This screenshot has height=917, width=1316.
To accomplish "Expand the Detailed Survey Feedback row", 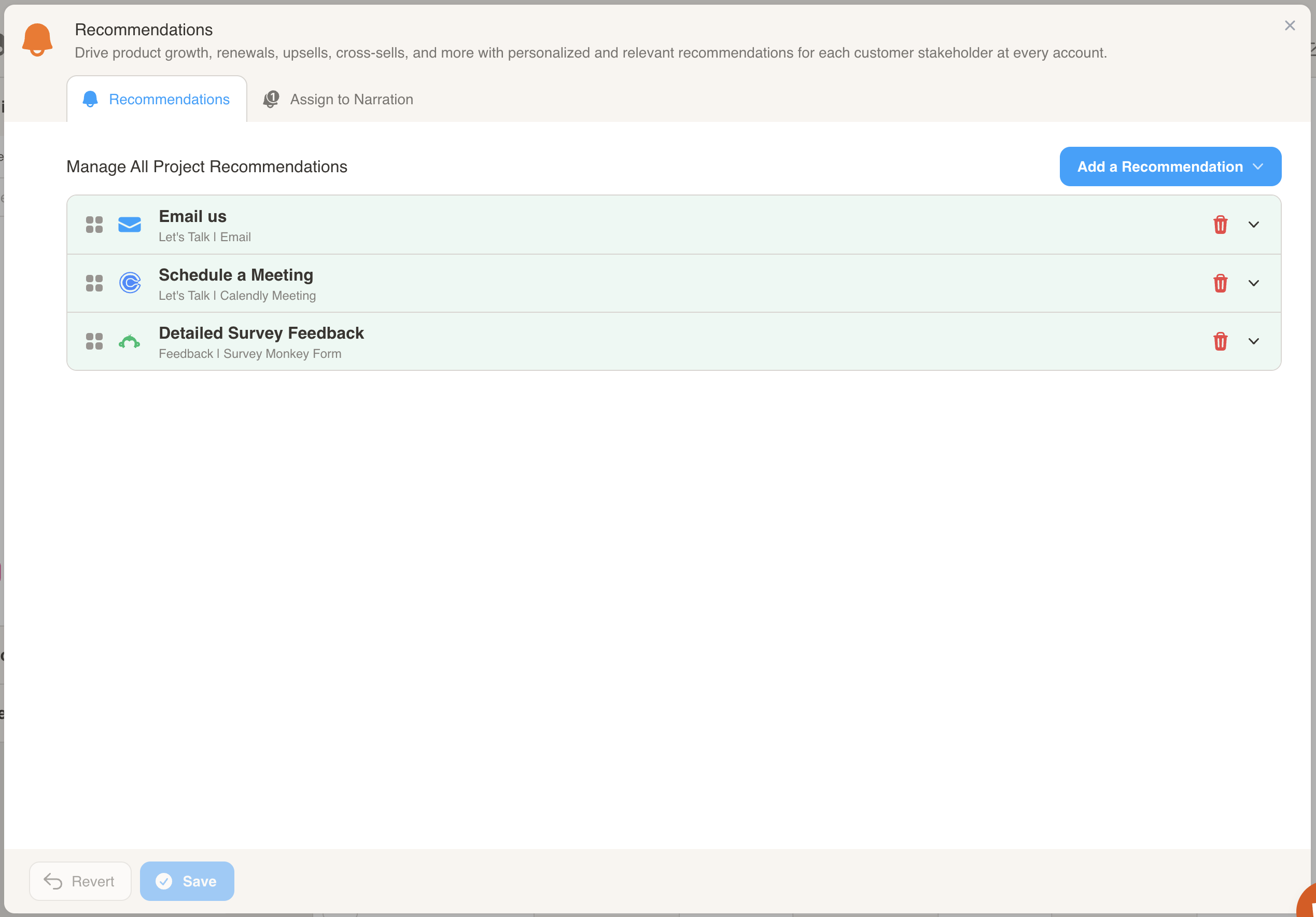I will pyautogui.click(x=1254, y=342).
